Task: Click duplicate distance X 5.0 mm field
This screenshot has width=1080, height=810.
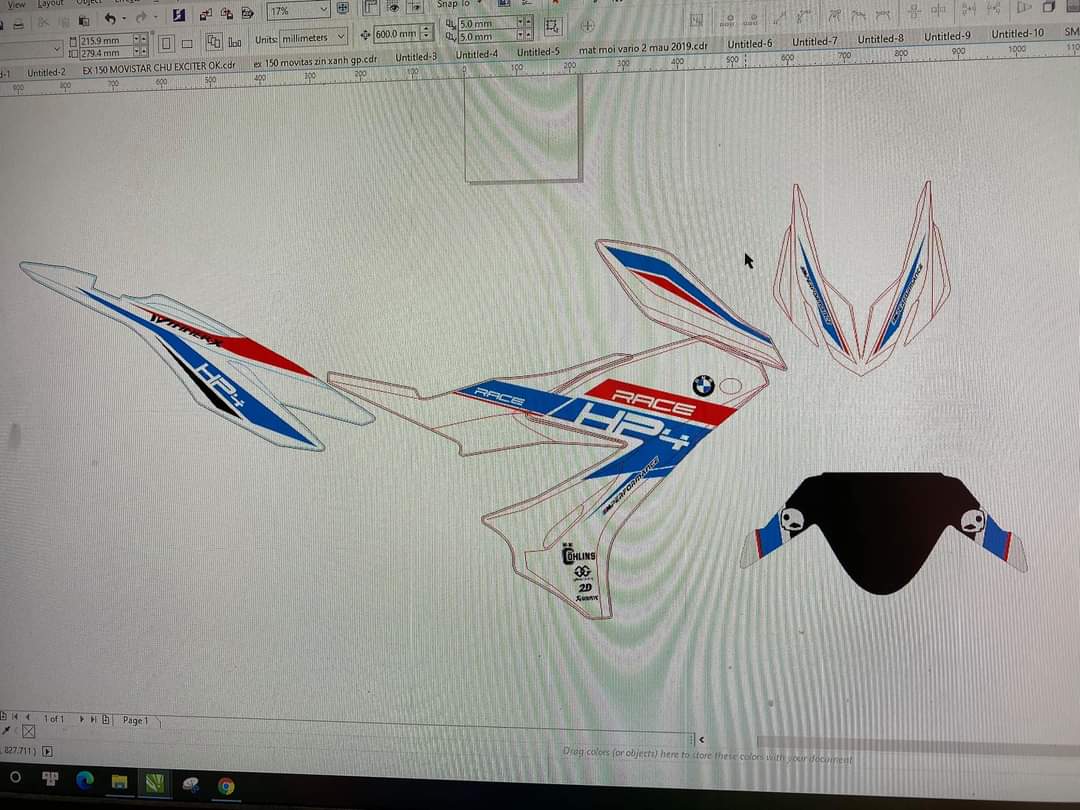Action: click(486, 23)
